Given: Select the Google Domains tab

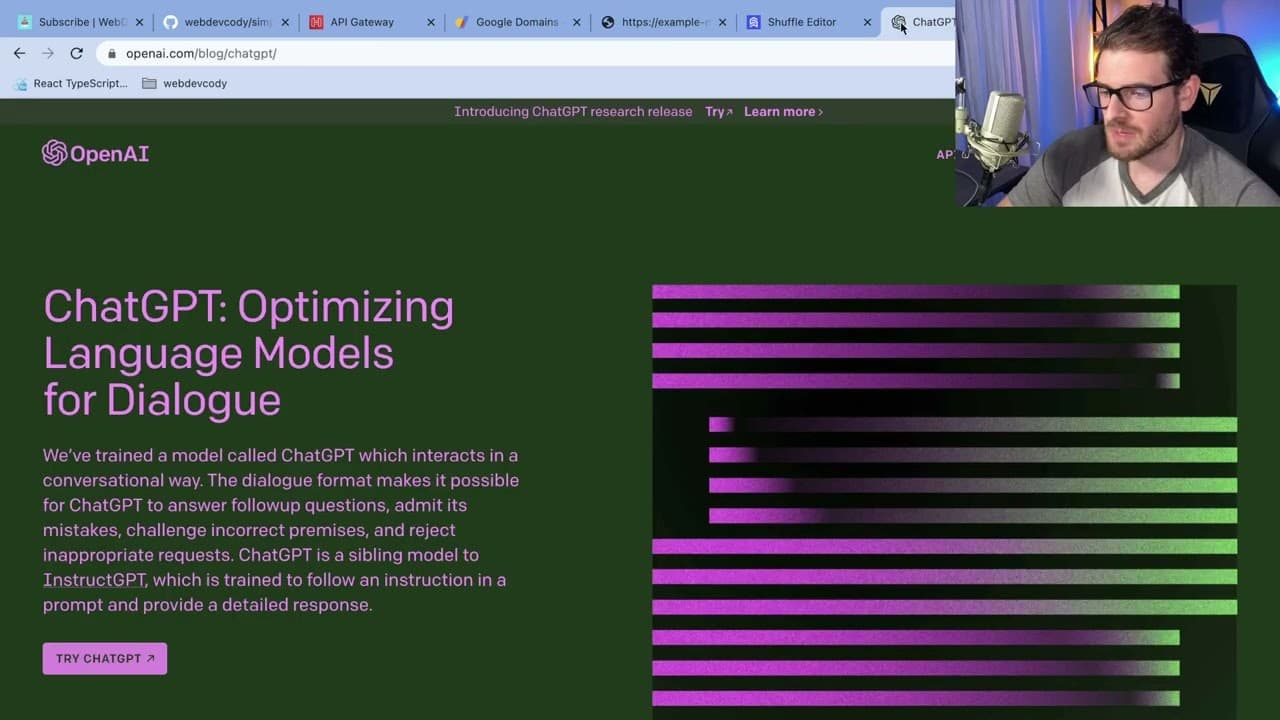Looking at the screenshot, I should (x=516, y=22).
